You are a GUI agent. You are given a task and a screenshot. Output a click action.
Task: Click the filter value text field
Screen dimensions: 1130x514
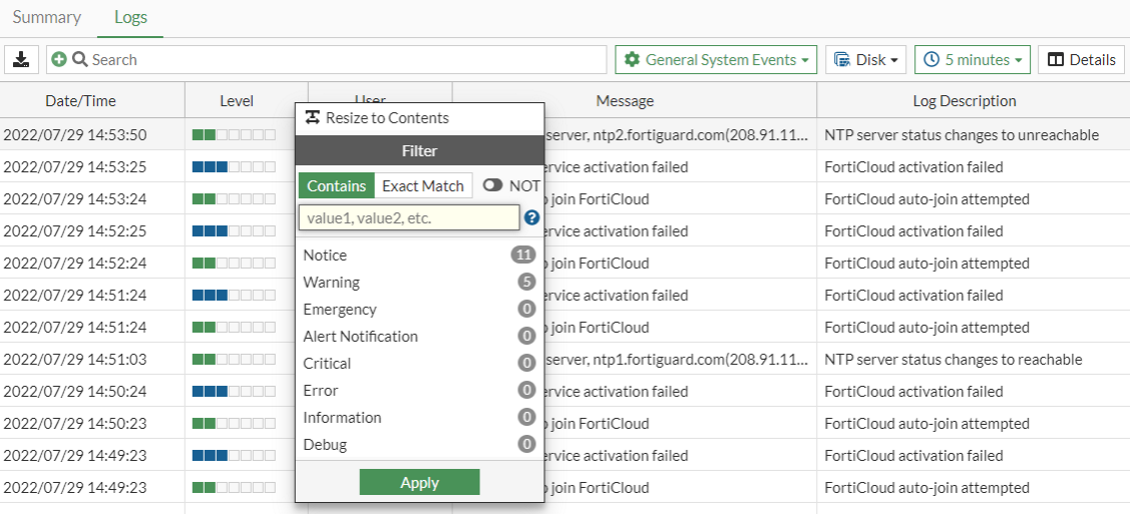409,217
